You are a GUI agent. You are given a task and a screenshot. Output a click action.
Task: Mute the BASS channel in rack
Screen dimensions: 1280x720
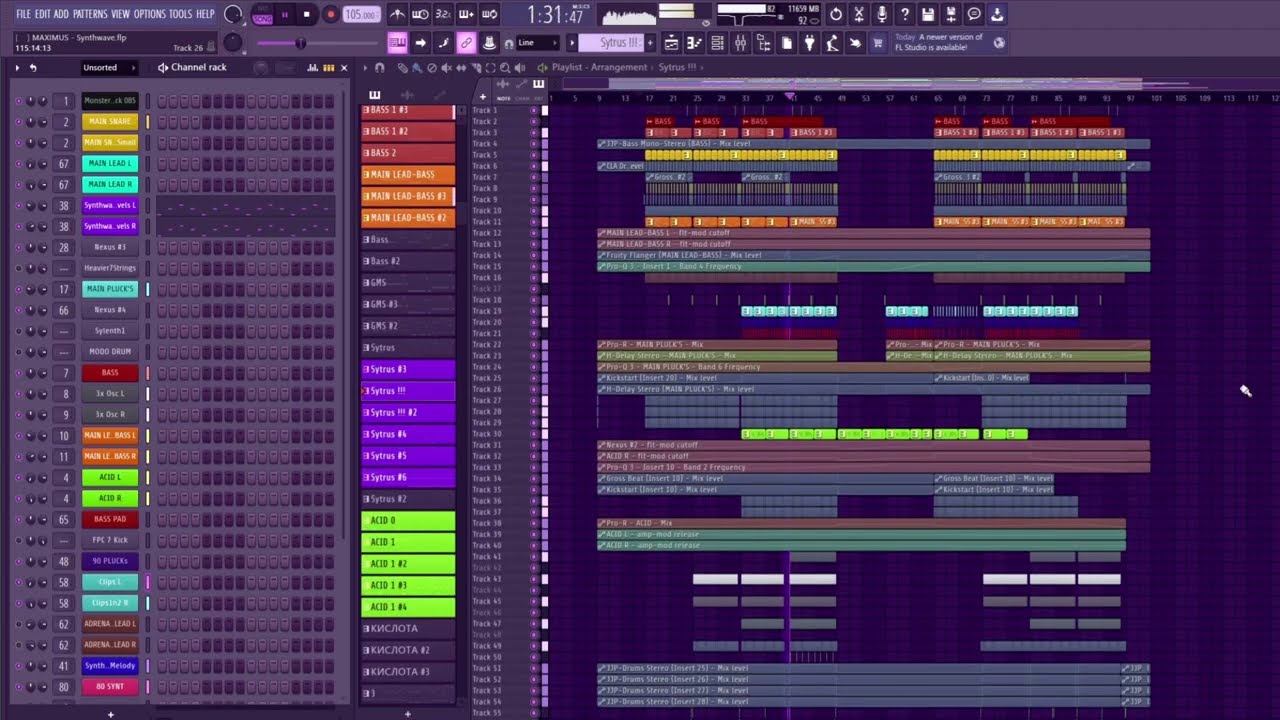pyautogui.click(x=17, y=373)
